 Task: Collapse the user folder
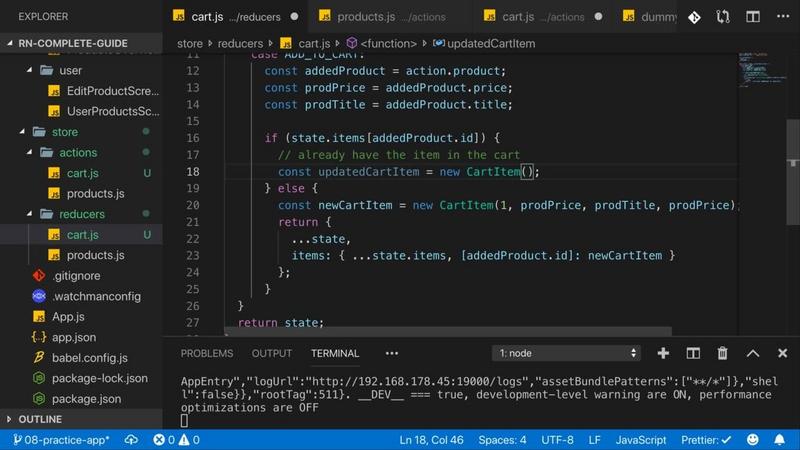[30, 70]
